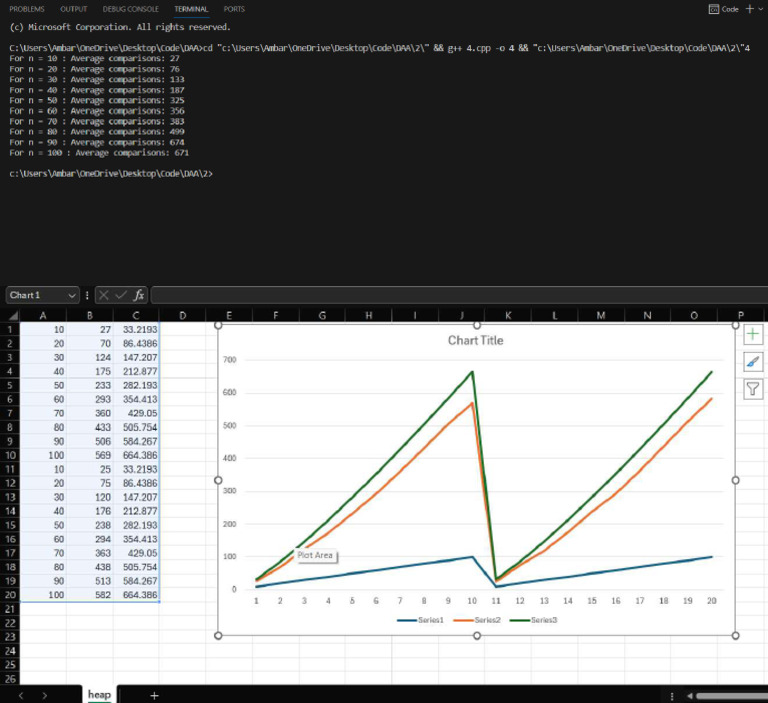Add a new sheet with plus button
The image size is (768, 703).
[x=154, y=696]
